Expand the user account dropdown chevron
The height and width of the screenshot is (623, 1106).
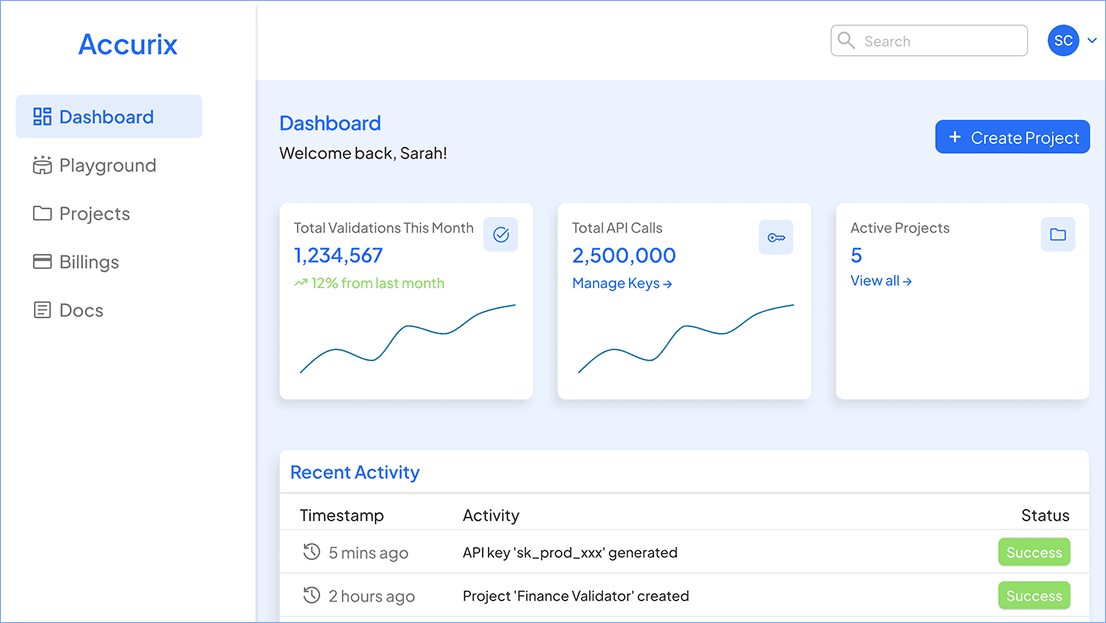tap(1092, 41)
